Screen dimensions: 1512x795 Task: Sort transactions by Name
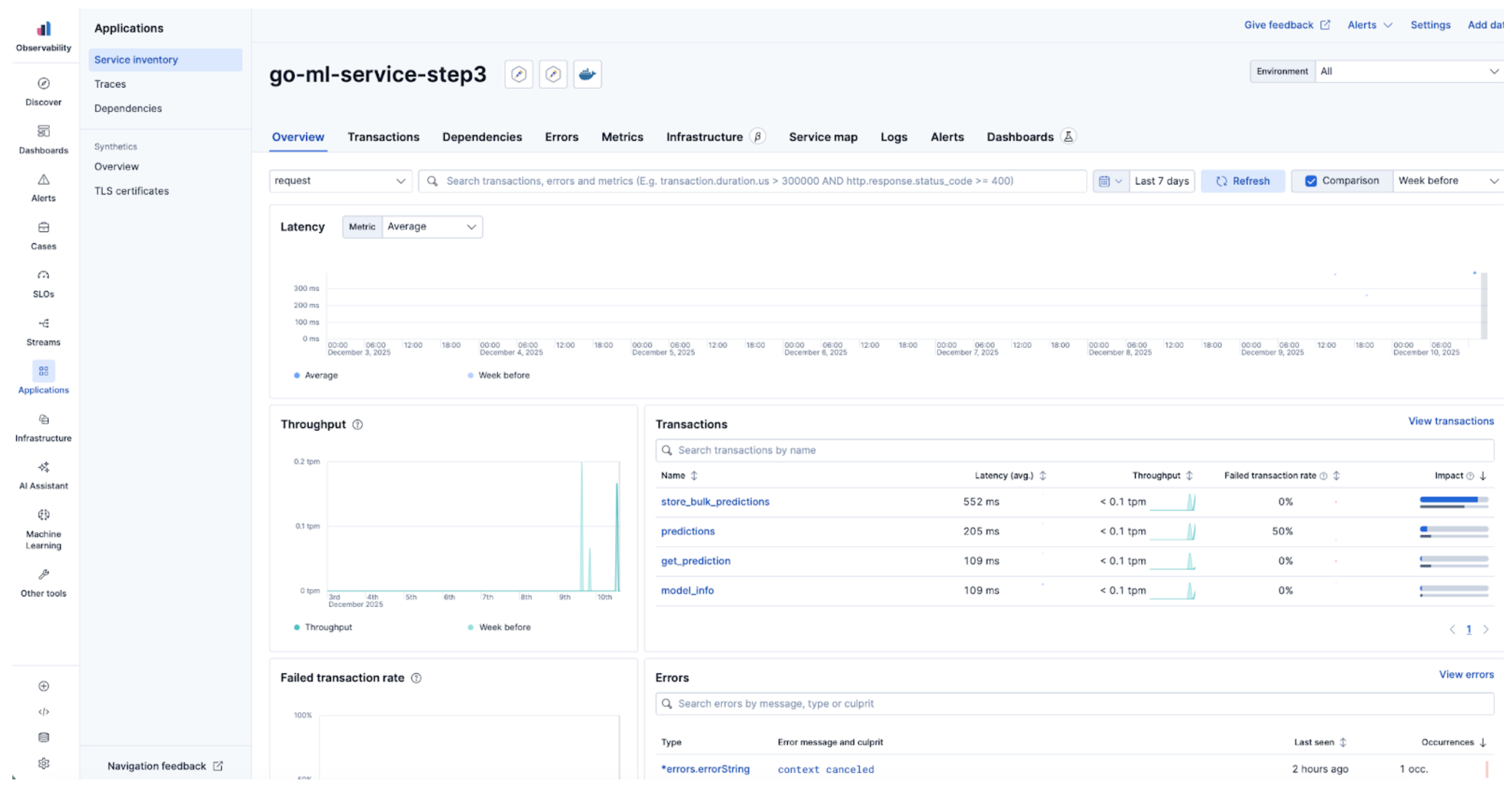(679, 476)
